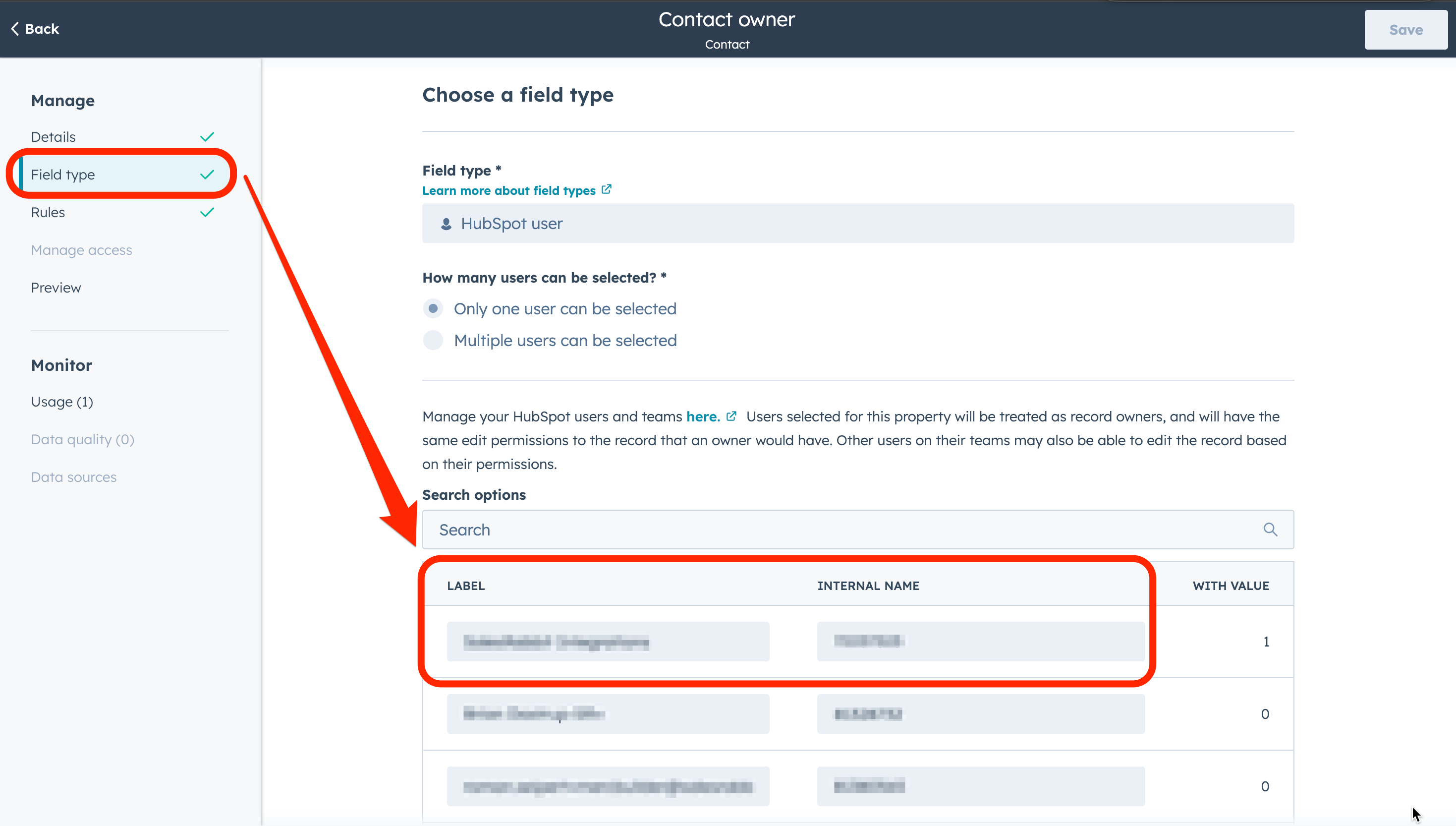Click the Details checkmark icon
The width and height of the screenshot is (1456, 826).
pyautogui.click(x=207, y=137)
